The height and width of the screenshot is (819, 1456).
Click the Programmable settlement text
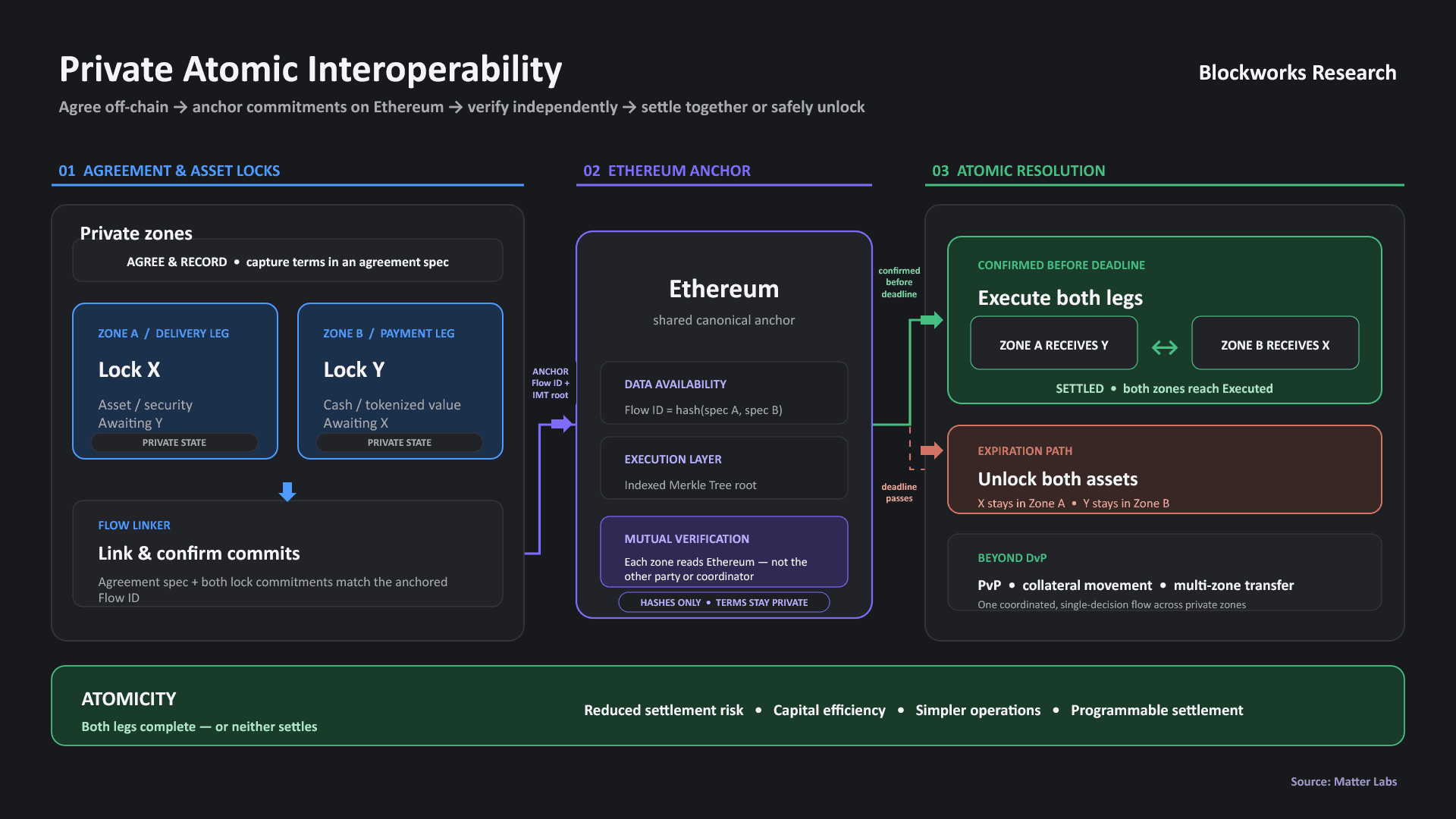tap(1156, 711)
